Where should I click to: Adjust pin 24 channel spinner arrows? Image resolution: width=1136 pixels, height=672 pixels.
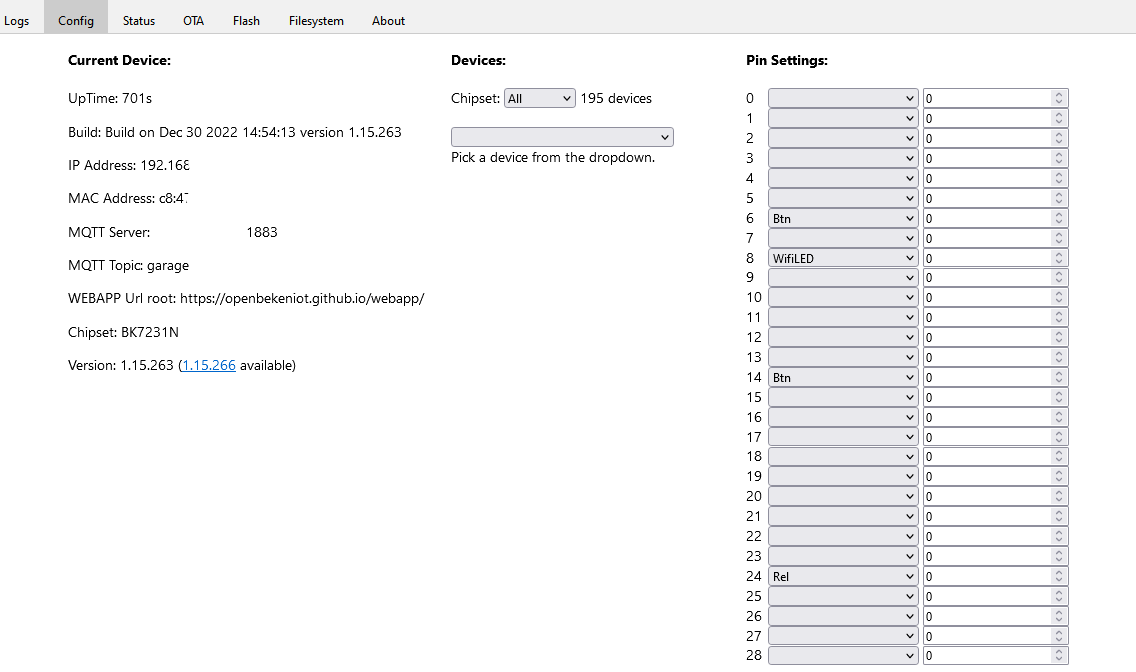click(1060, 576)
